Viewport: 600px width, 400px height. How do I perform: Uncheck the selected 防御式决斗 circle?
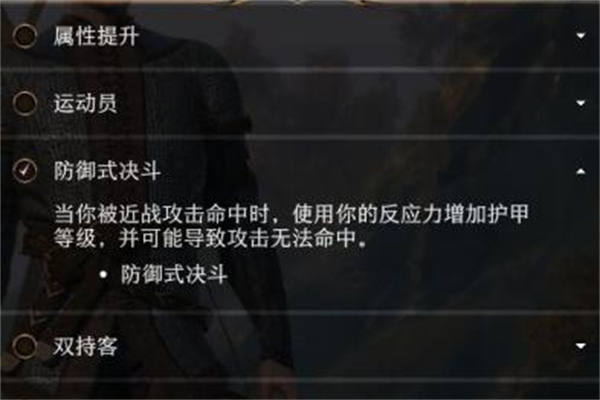(x=24, y=170)
